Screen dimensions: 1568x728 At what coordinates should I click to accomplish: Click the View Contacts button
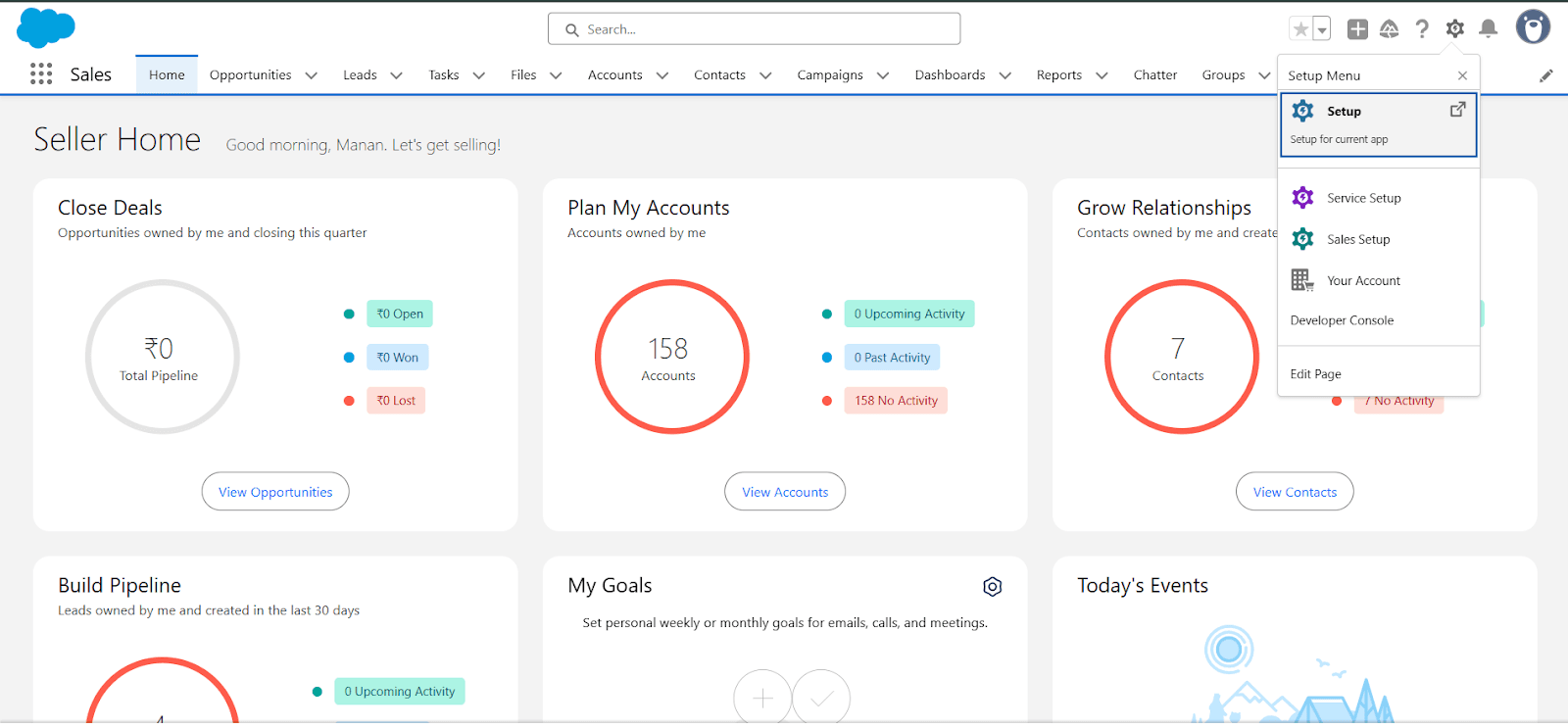click(x=1295, y=492)
